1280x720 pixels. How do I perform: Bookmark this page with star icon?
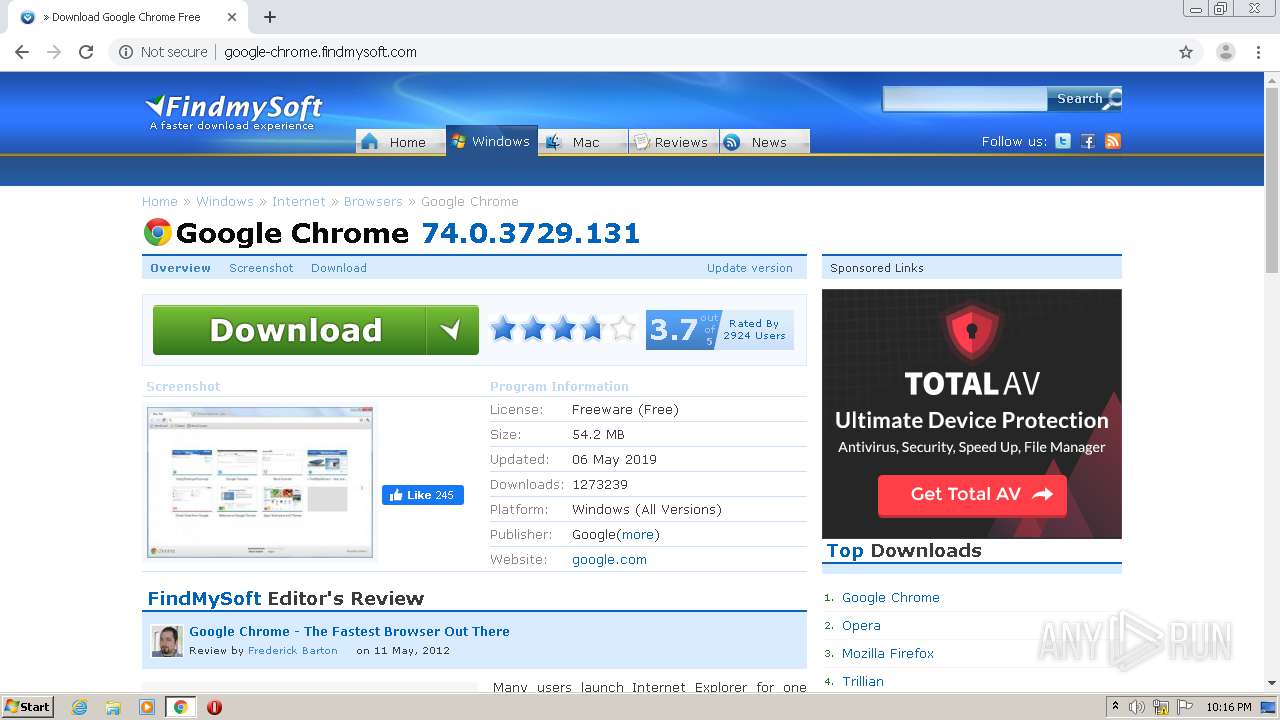1186,52
